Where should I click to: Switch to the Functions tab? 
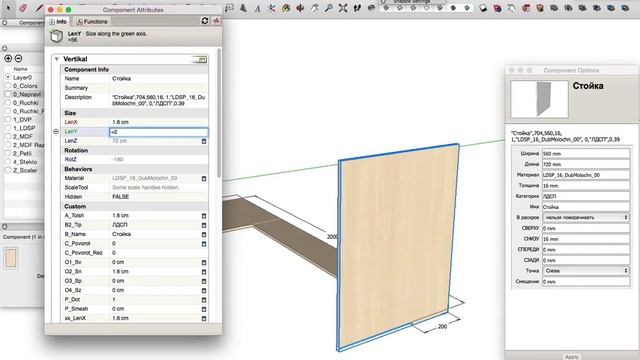tap(92, 22)
